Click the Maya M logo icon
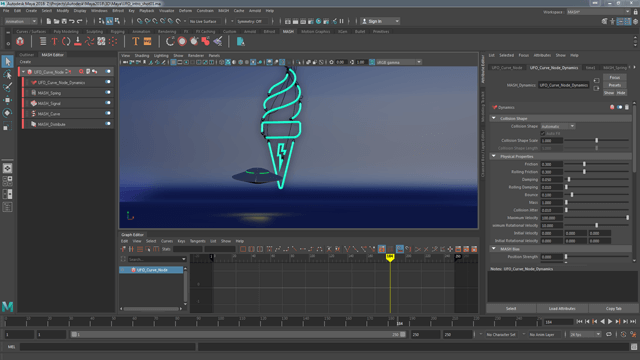 [8, 306]
